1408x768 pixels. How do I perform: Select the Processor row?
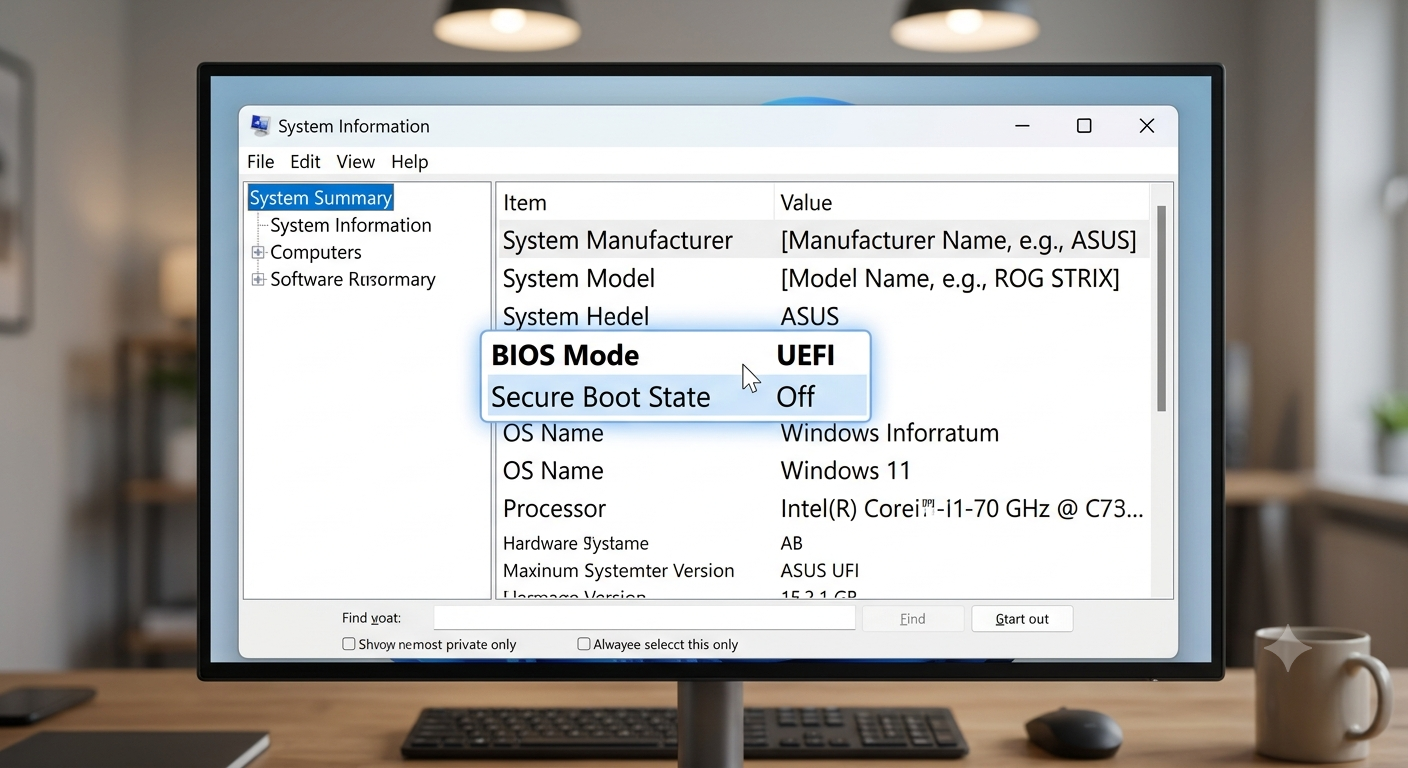click(x=823, y=508)
